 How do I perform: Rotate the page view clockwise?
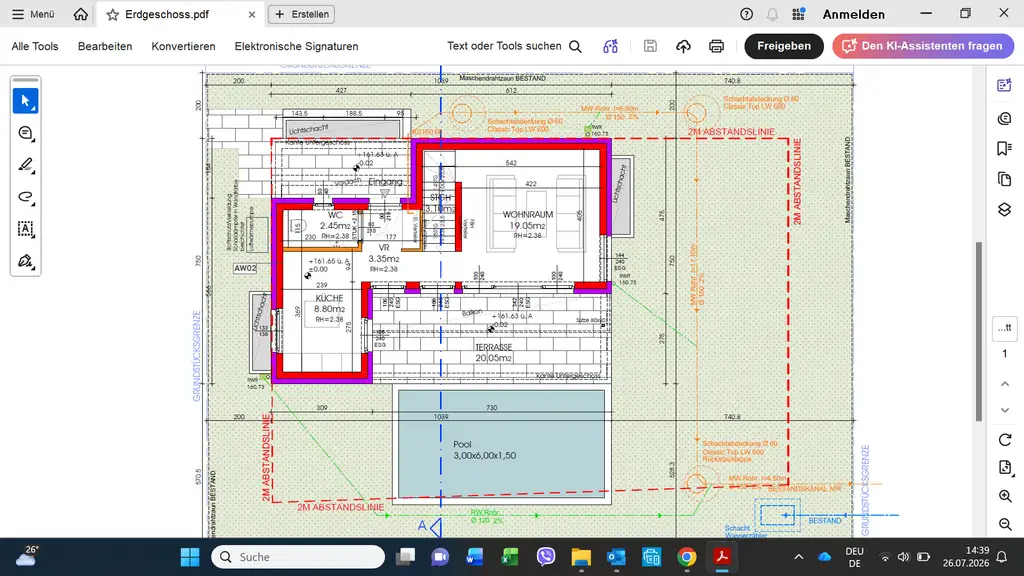pos(1005,440)
